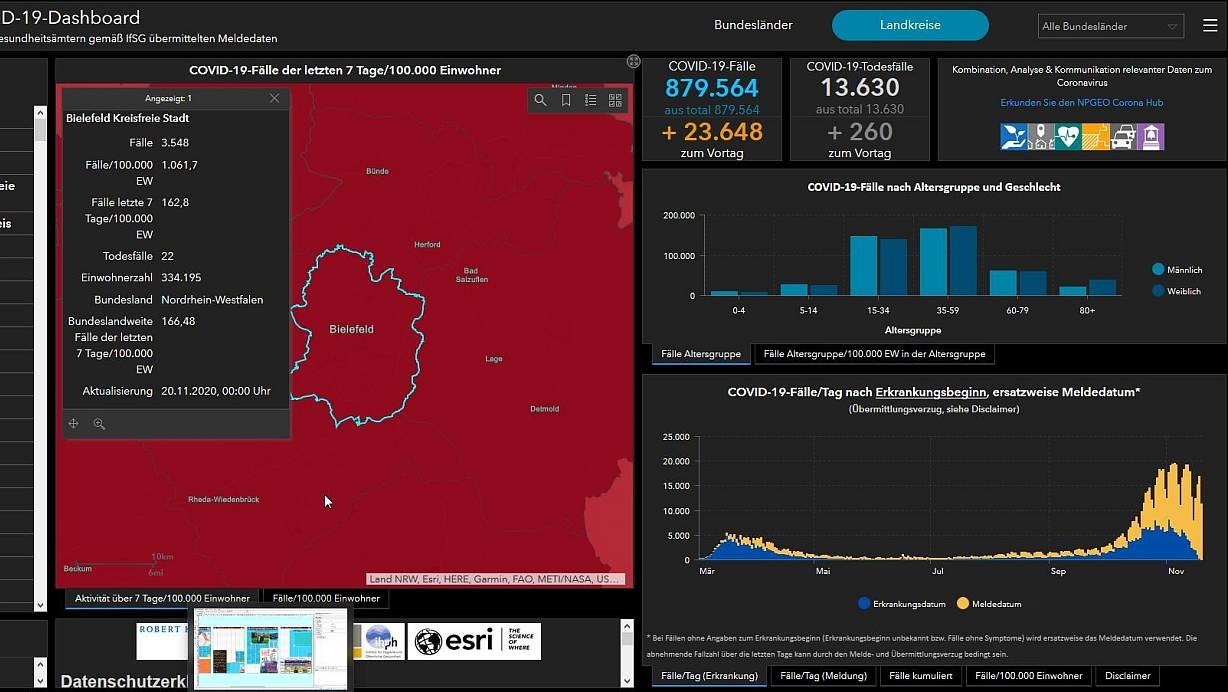
Task: Show the map legend list icon
Action: coord(591,100)
